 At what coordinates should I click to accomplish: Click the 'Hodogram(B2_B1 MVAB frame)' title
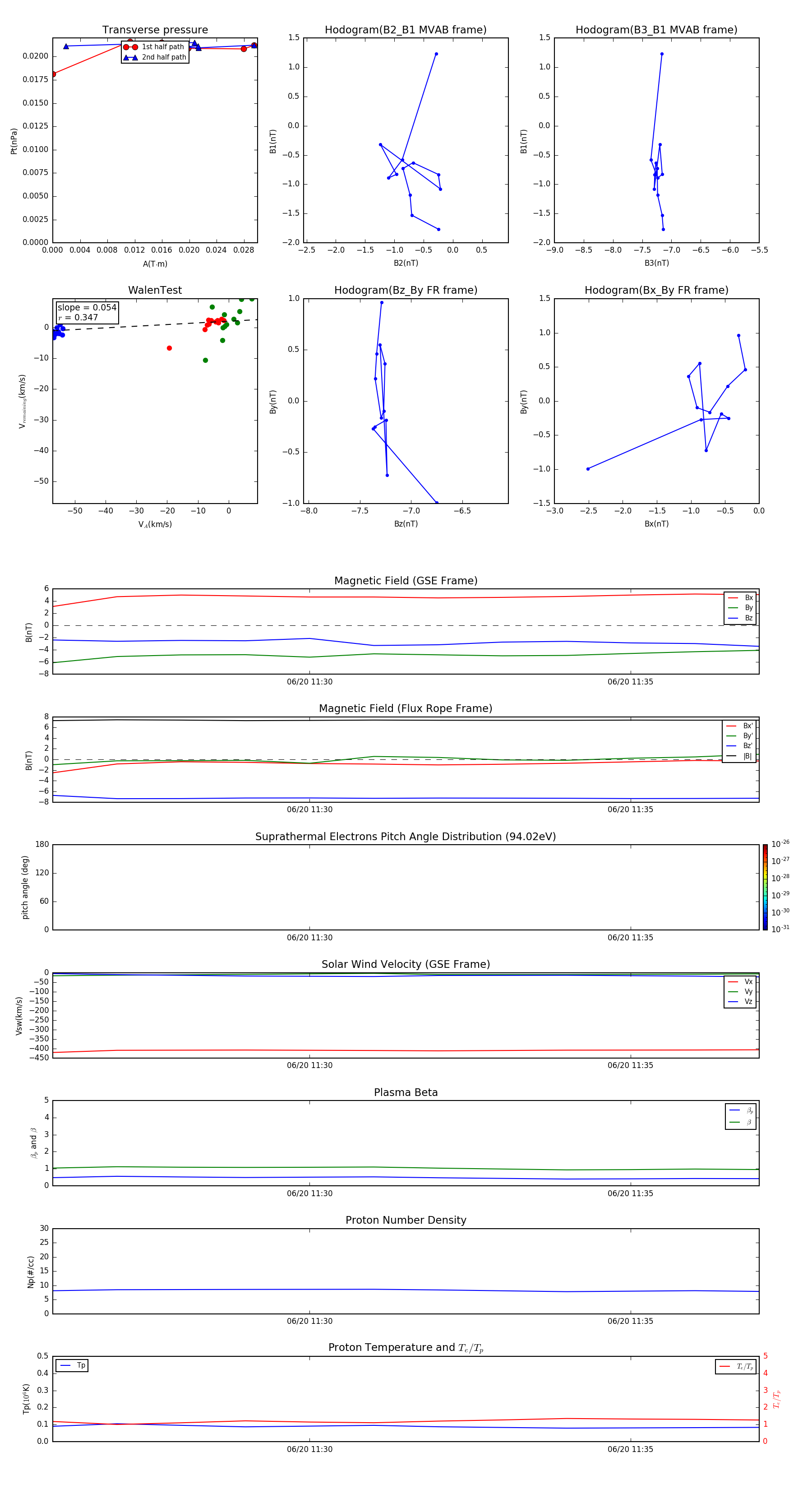pos(406,30)
